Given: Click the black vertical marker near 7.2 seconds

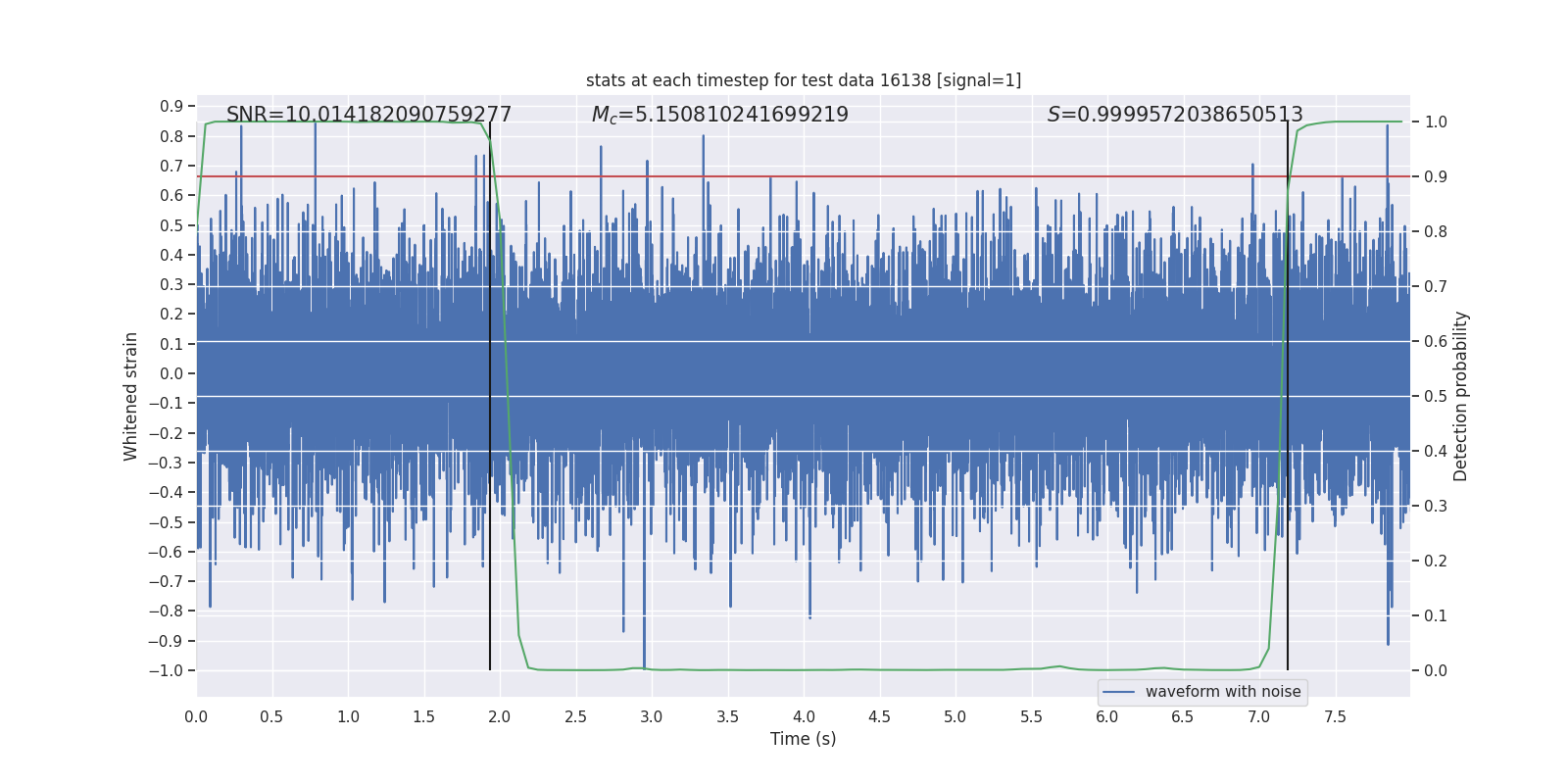Looking at the screenshot, I should click(x=1288, y=396).
